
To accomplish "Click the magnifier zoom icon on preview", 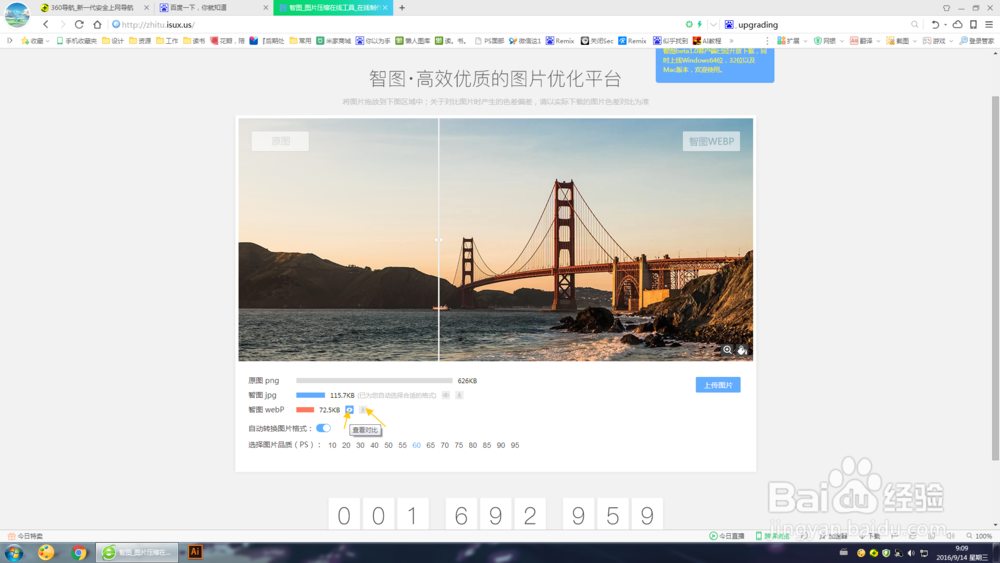I will click(727, 350).
